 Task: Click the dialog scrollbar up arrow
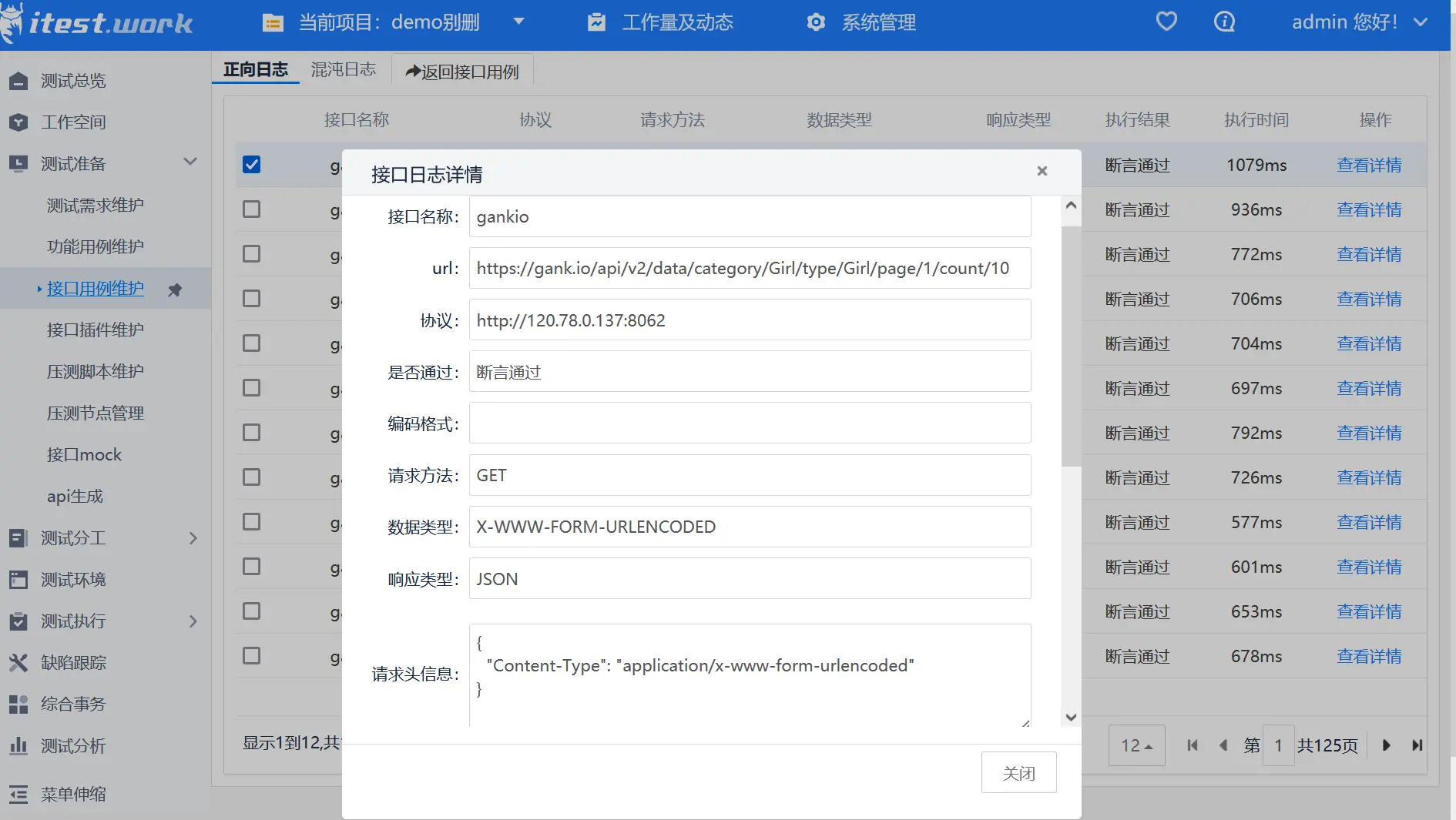(1071, 206)
